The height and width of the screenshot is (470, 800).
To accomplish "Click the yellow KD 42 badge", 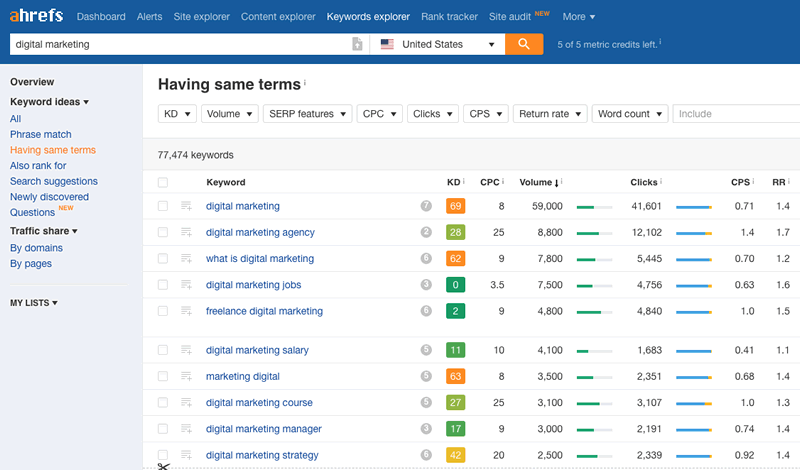I will click(455, 455).
